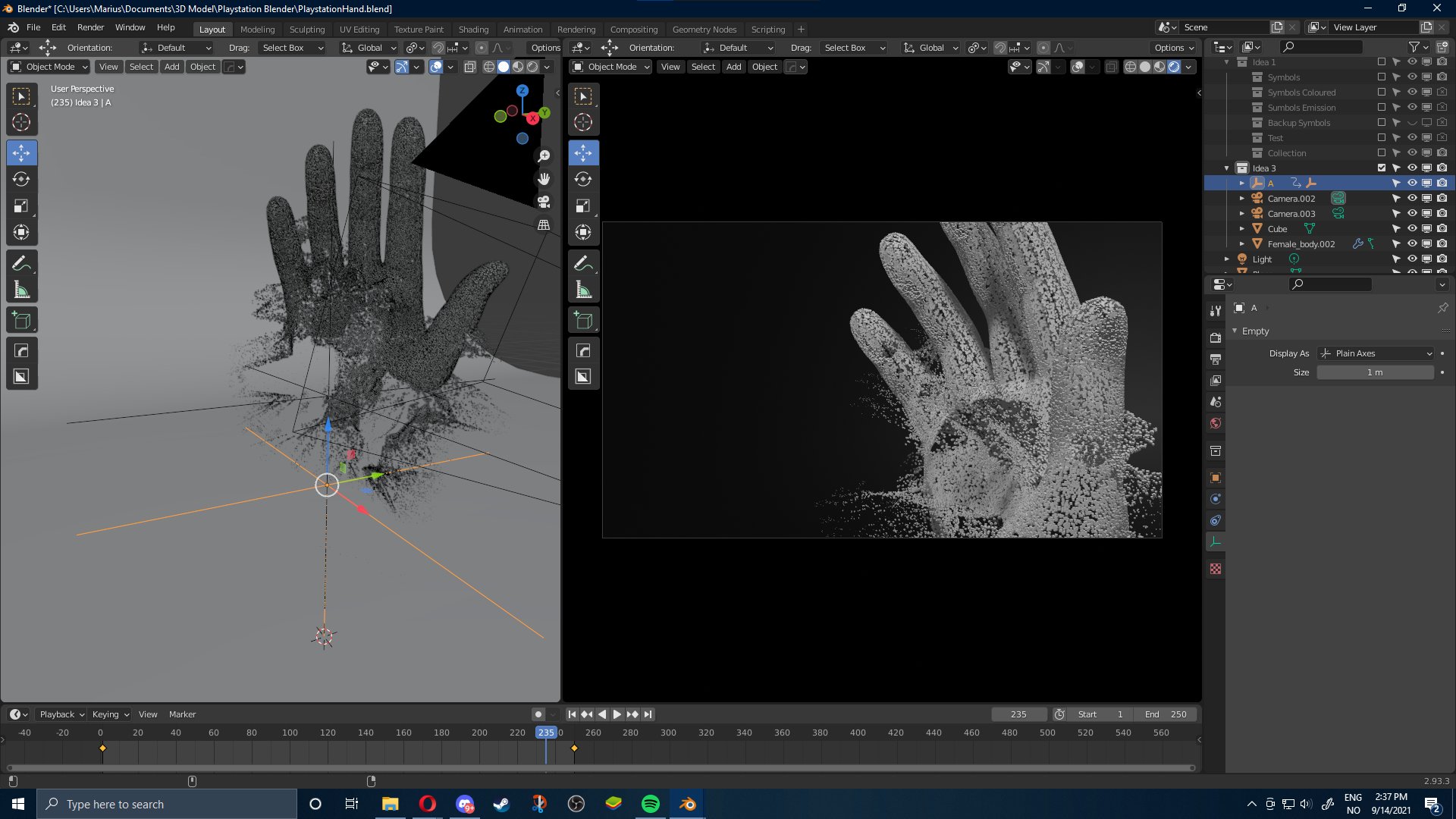
Task: Switch to the Shading workspace tab
Action: click(473, 30)
